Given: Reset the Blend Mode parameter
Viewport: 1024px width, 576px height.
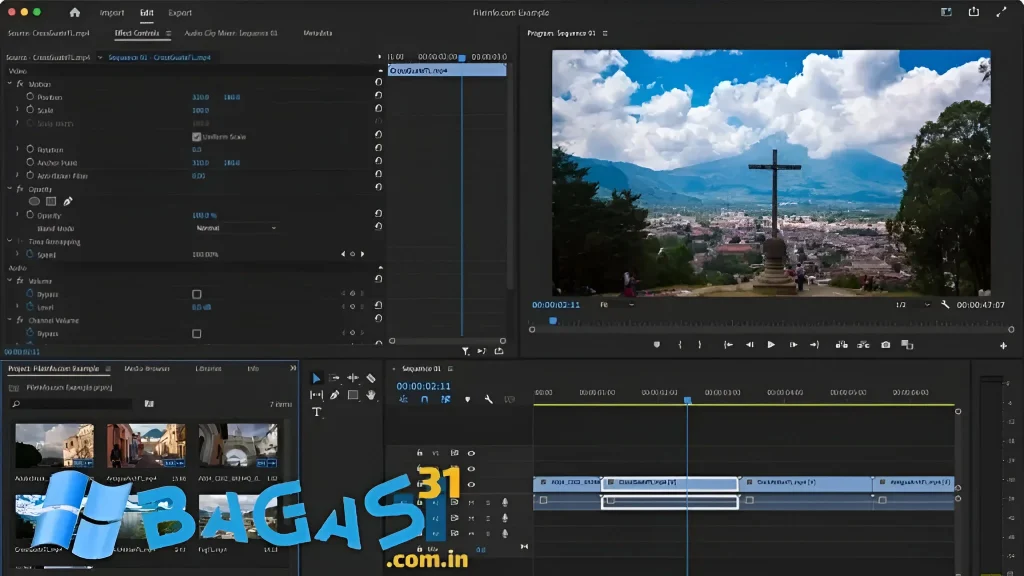Looking at the screenshot, I should coord(378,227).
